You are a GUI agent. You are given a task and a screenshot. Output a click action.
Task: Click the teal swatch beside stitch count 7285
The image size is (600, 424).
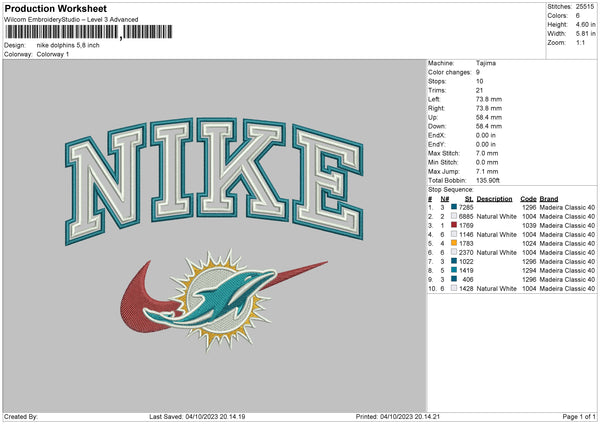coord(454,207)
